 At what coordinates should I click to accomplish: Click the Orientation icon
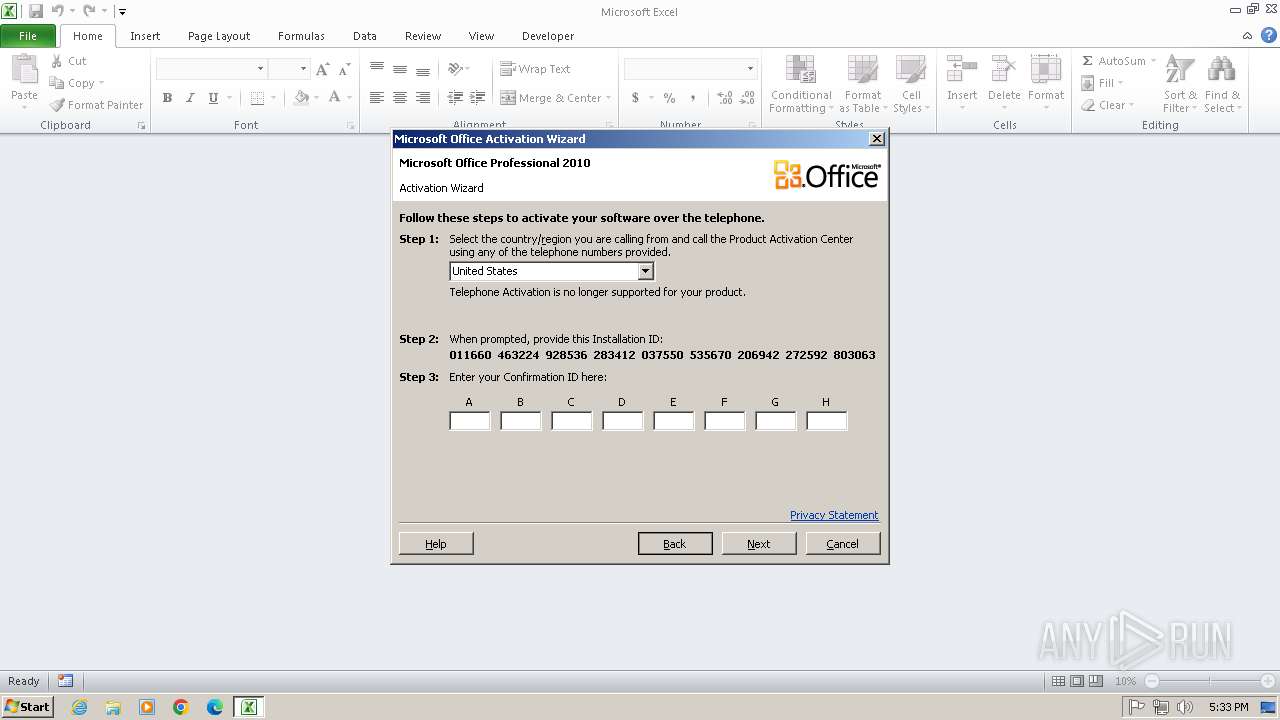click(x=455, y=69)
